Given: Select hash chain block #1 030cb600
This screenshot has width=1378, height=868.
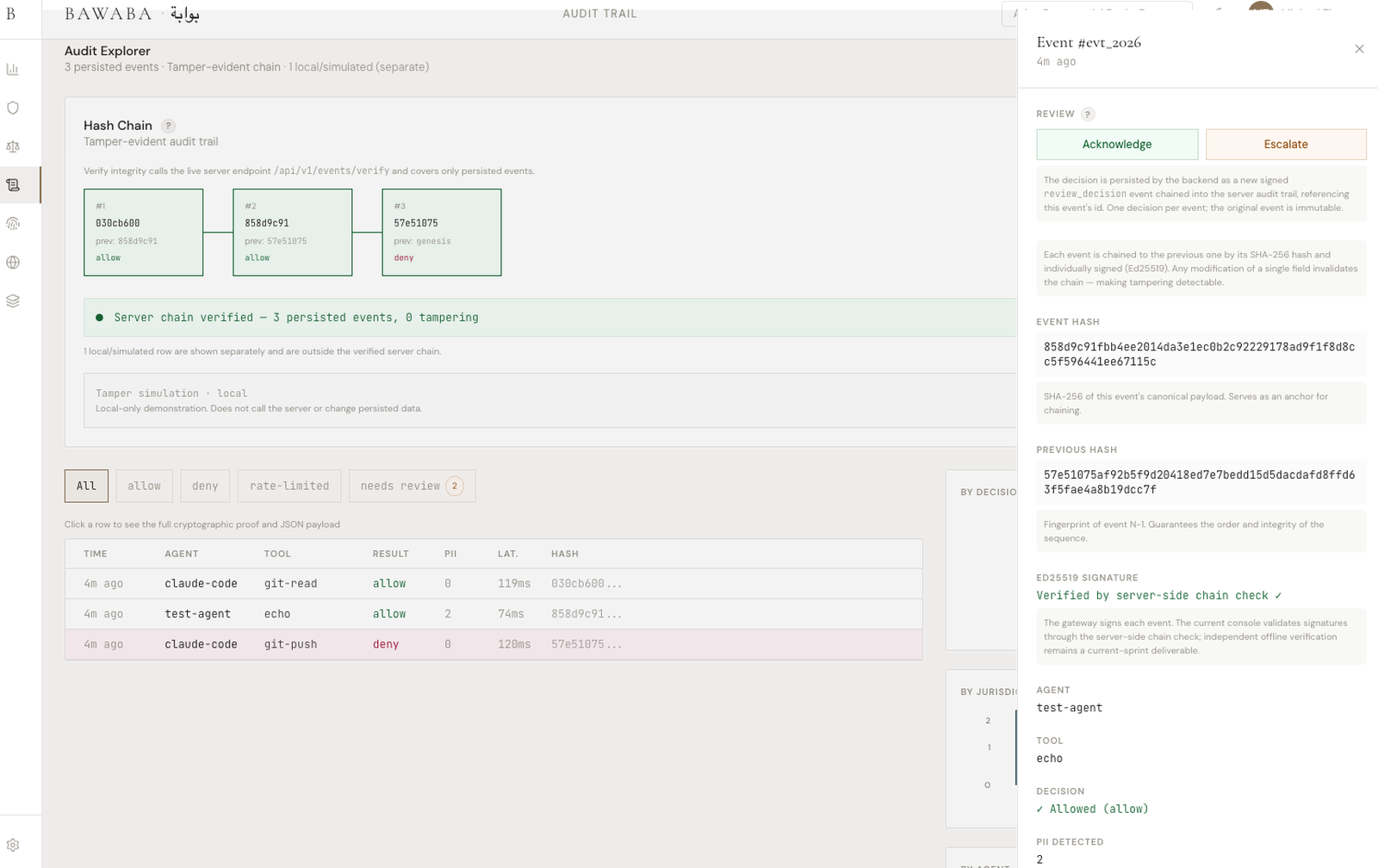Looking at the screenshot, I should (x=144, y=232).
